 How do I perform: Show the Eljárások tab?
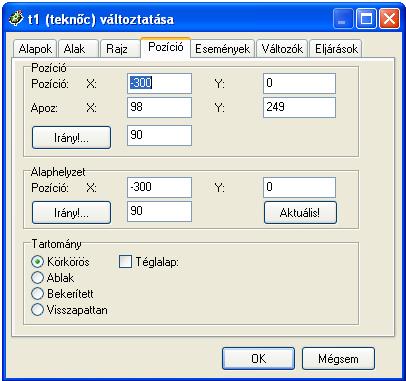click(x=336, y=49)
